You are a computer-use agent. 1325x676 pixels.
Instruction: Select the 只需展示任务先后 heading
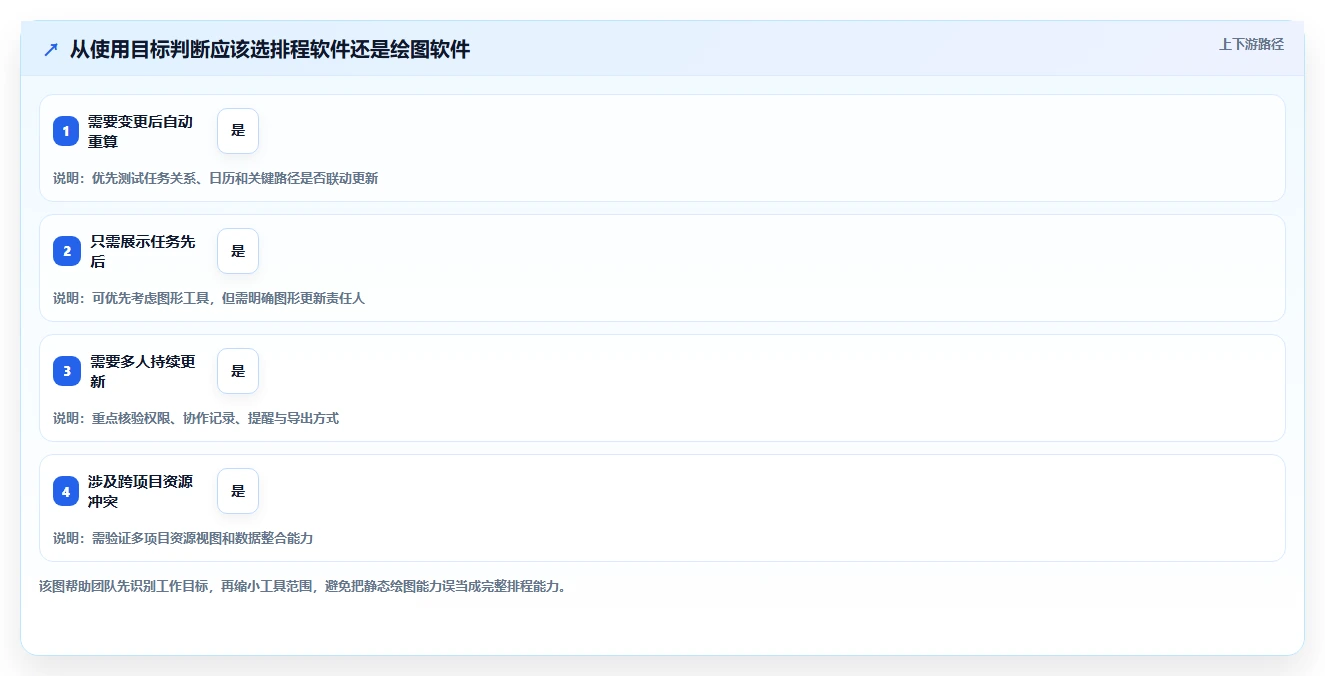pyautogui.click(x=142, y=251)
